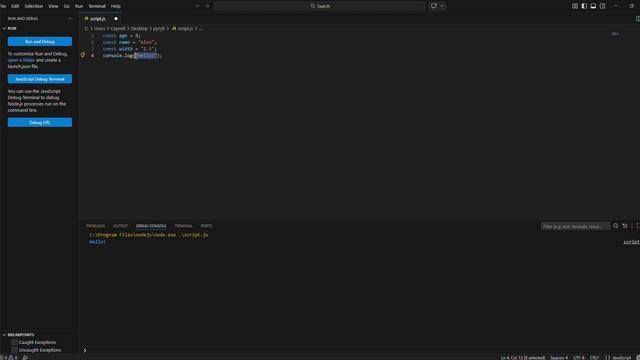Click the Run and Debug button
The height and width of the screenshot is (360, 640).
40,42
